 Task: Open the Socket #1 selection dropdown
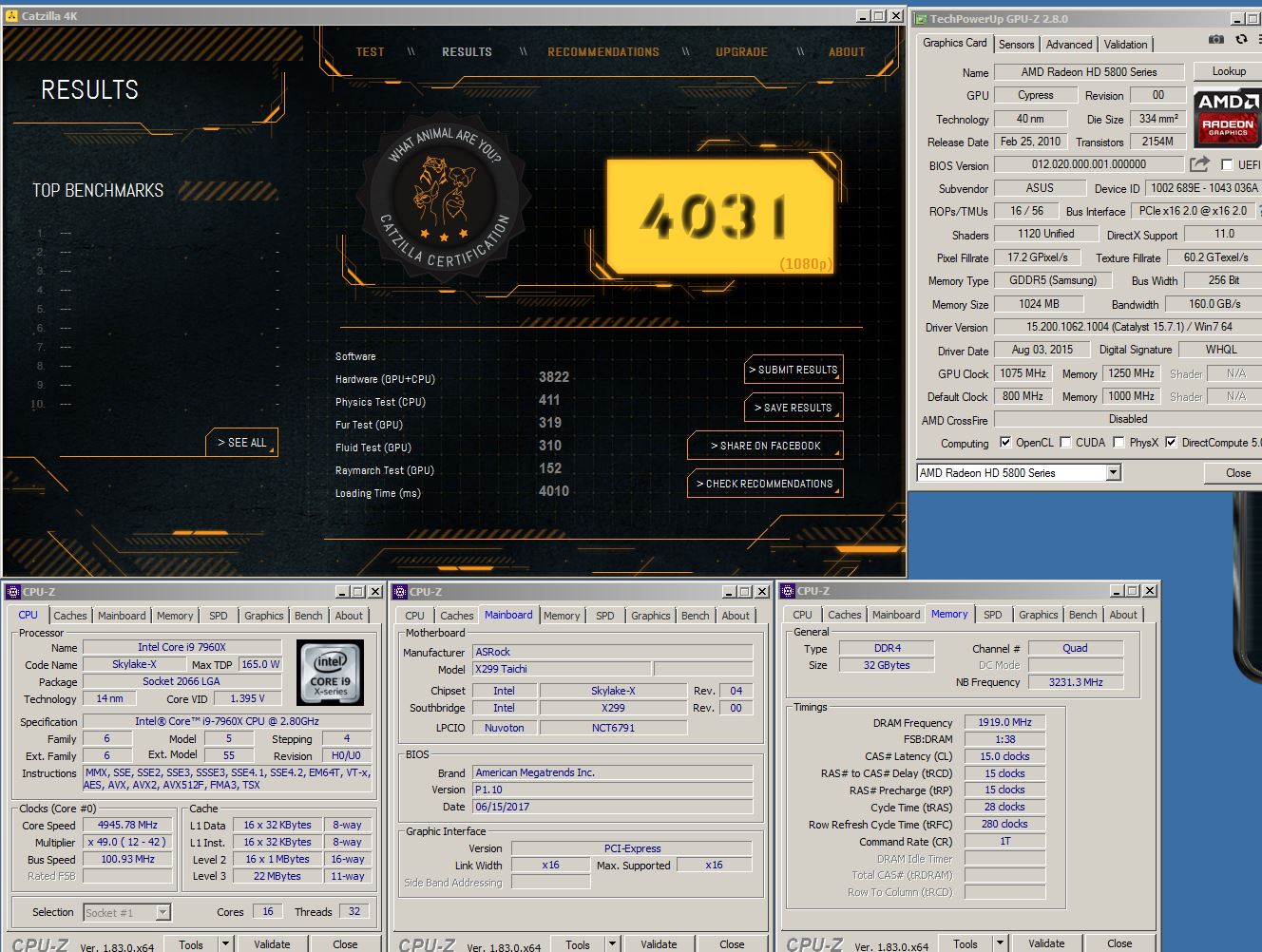(163, 912)
